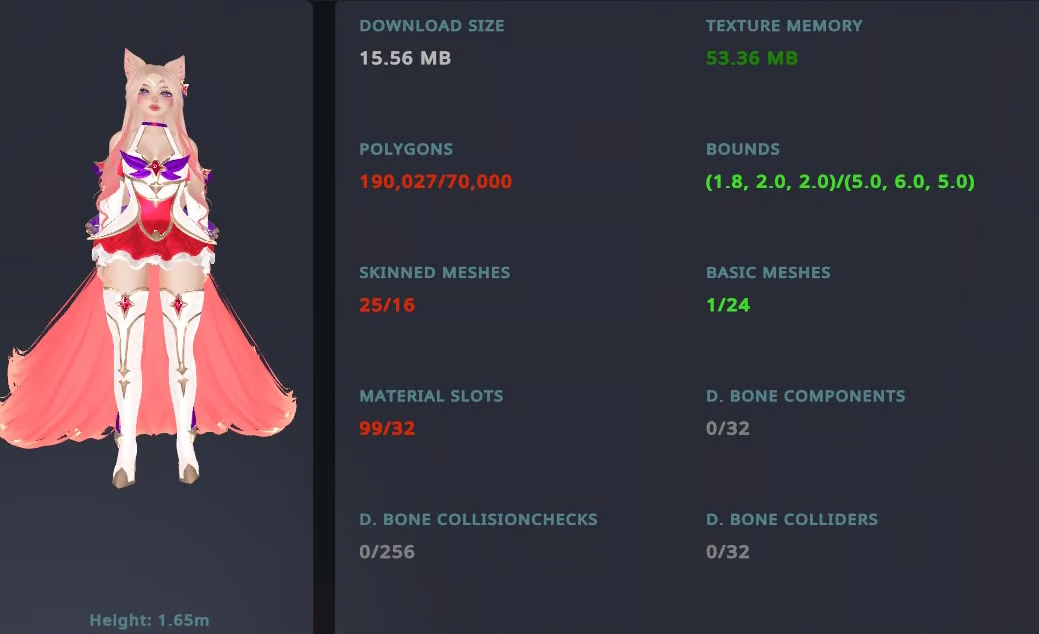The height and width of the screenshot is (634, 1039).
Task: Select the 0/32 value under D. BONE COMPONENTS
Action: [728, 428]
